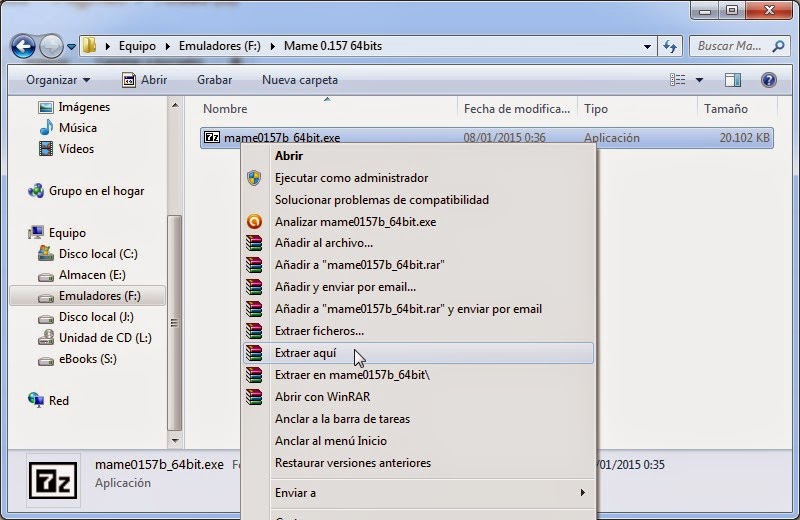Click Nueva carpeta toolbar button
The width and height of the screenshot is (800, 520).
point(300,80)
